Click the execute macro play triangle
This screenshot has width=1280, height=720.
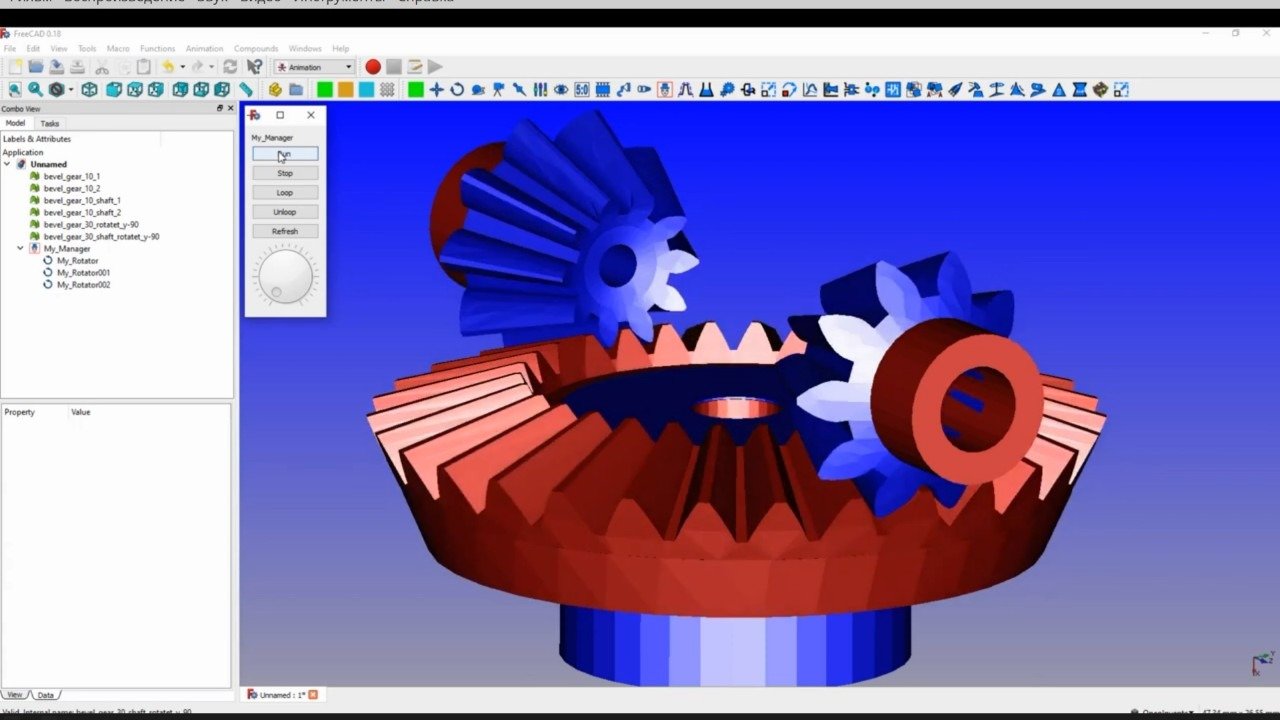pos(435,67)
